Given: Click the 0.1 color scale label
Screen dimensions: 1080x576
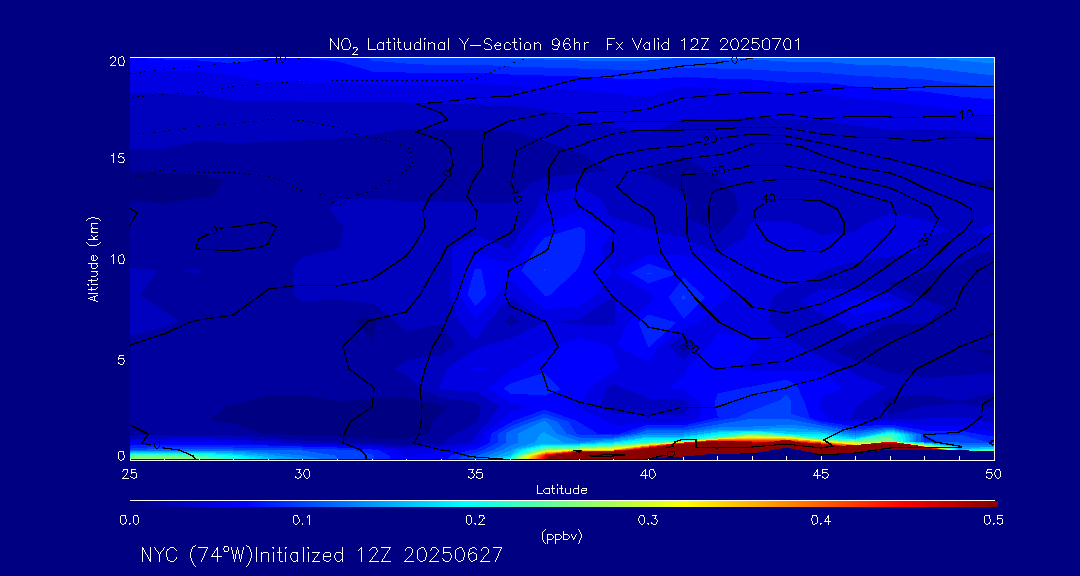Looking at the screenshot, I should [302, 521].
